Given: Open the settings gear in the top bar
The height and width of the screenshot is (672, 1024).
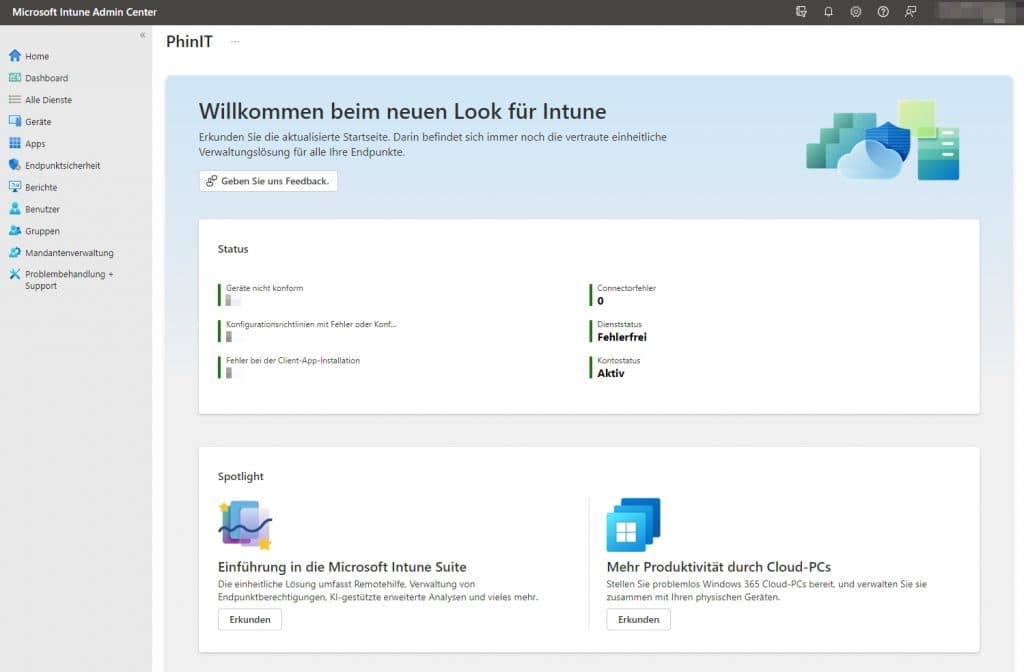Looking at the screenshot, I should pos(855,11).
